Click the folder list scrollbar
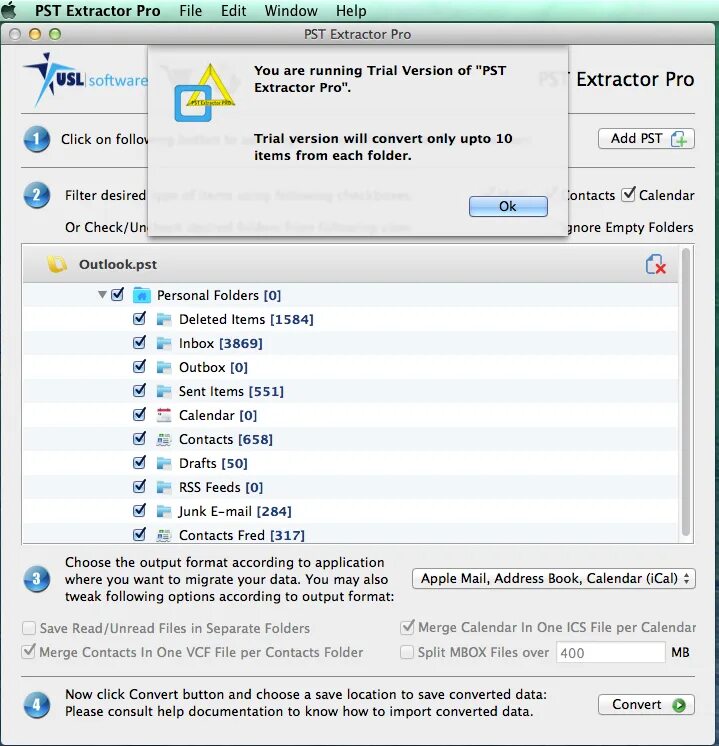This screenshot has width=719, height=746. pos(686,393)
